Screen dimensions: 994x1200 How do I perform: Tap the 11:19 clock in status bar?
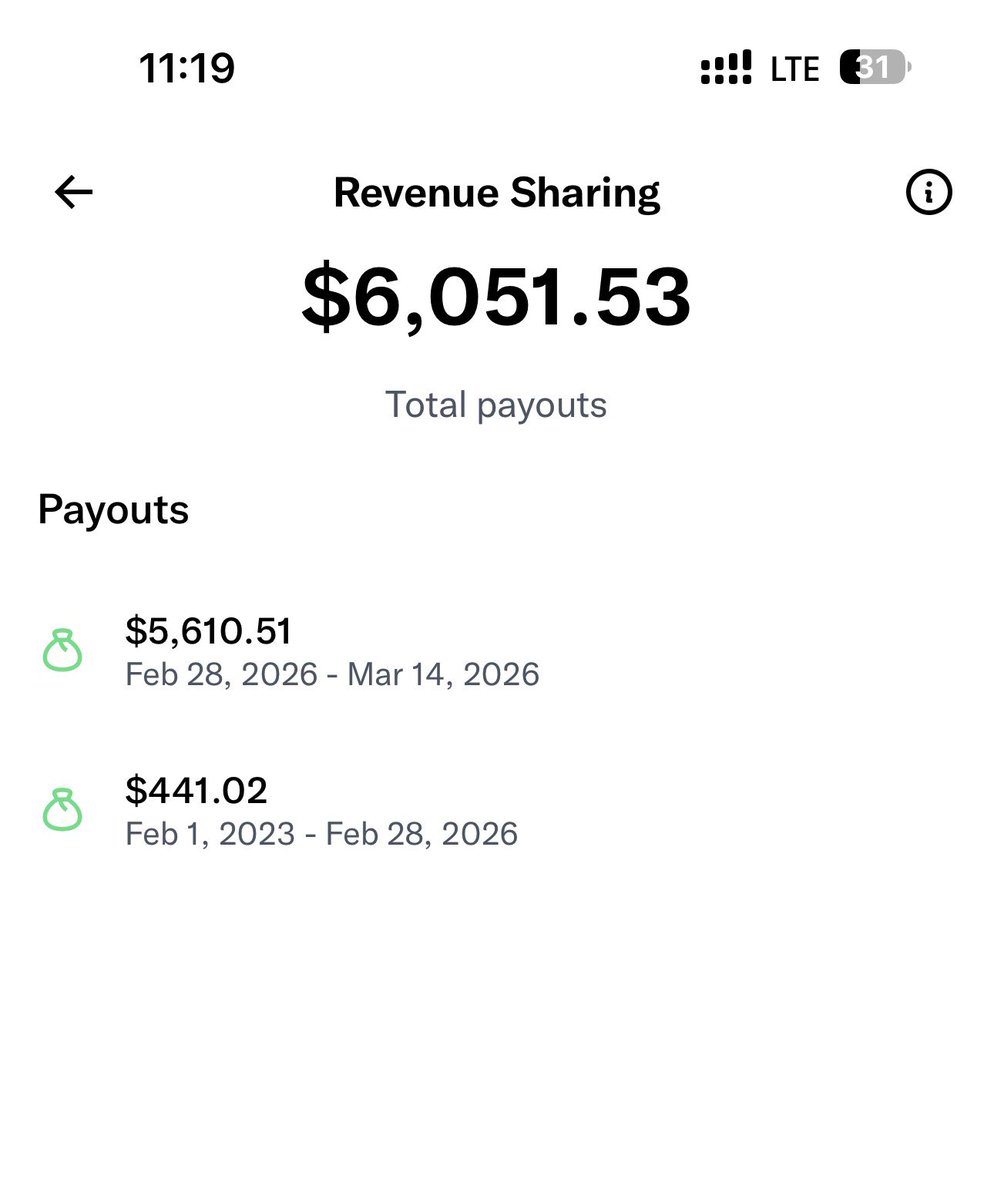(186, 68)
